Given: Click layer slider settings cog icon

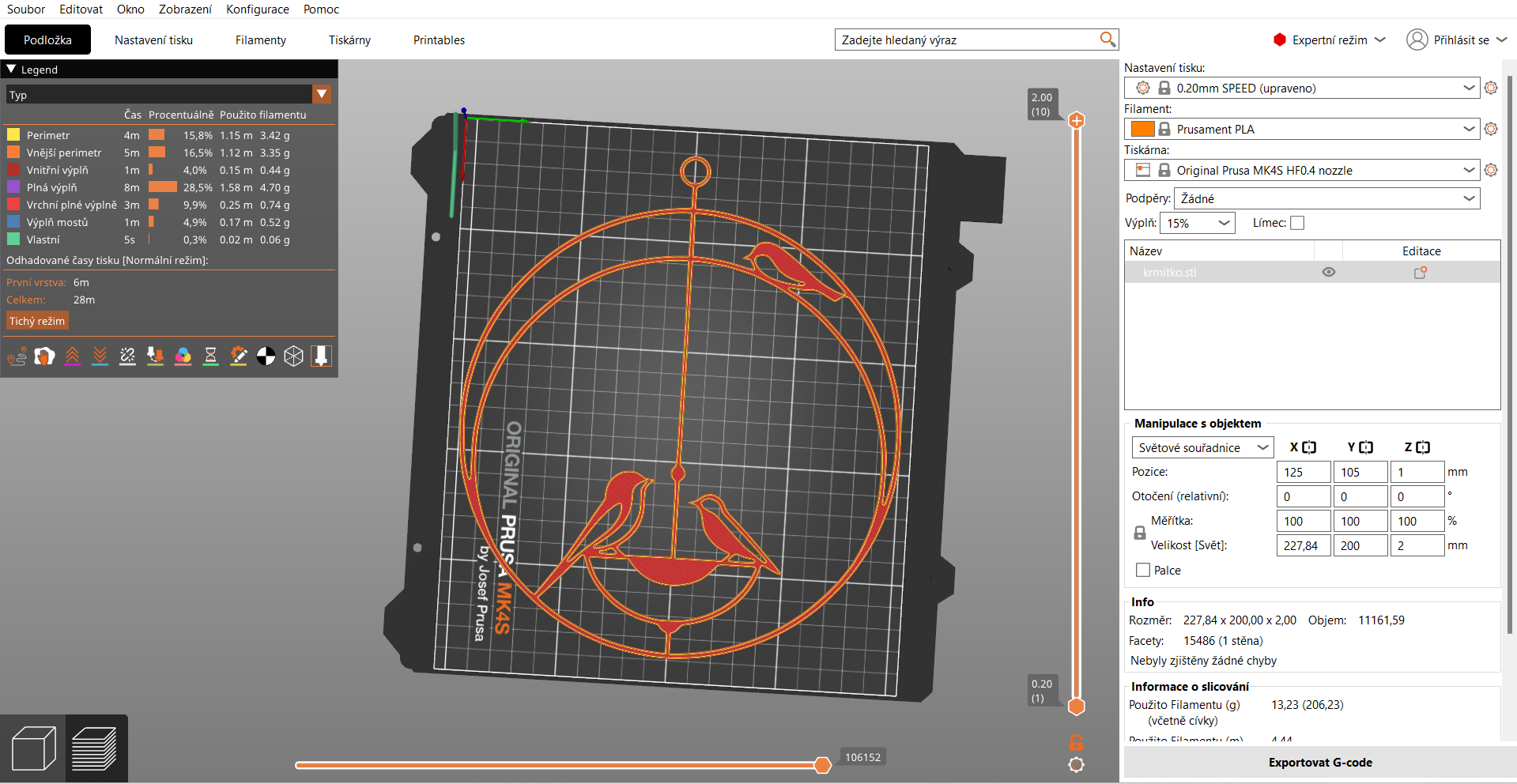Looking at the screenshot, I should tap(1076, 764).
